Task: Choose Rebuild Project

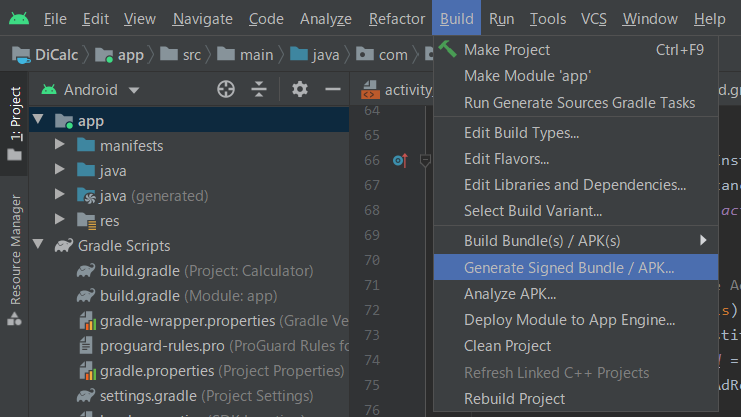Action: 576,399
